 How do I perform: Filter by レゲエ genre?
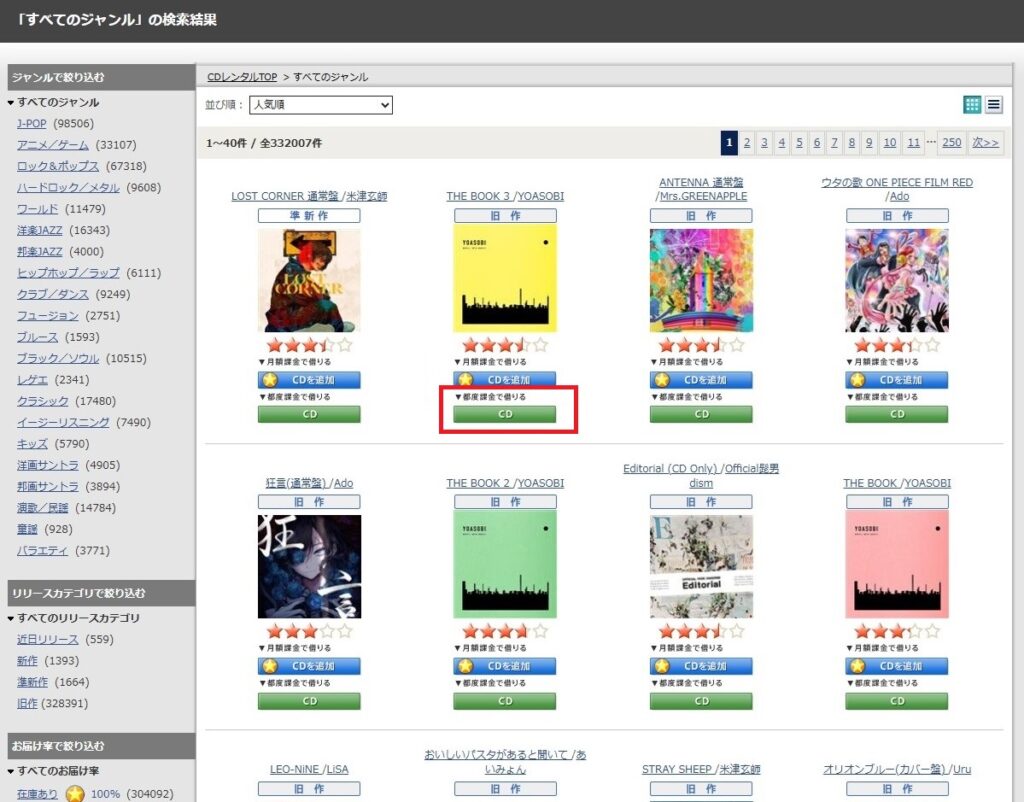[33, 379]
